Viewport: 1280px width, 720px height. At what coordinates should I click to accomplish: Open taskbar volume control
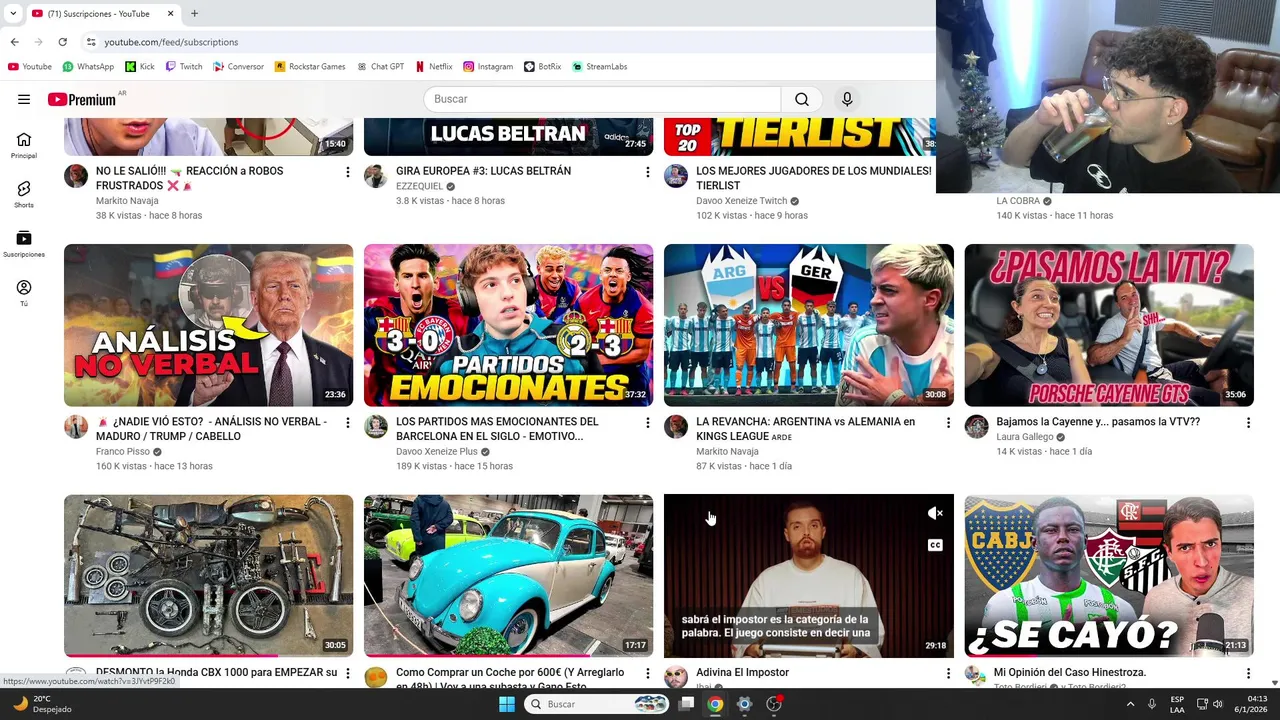click(x=1218, y=704)
